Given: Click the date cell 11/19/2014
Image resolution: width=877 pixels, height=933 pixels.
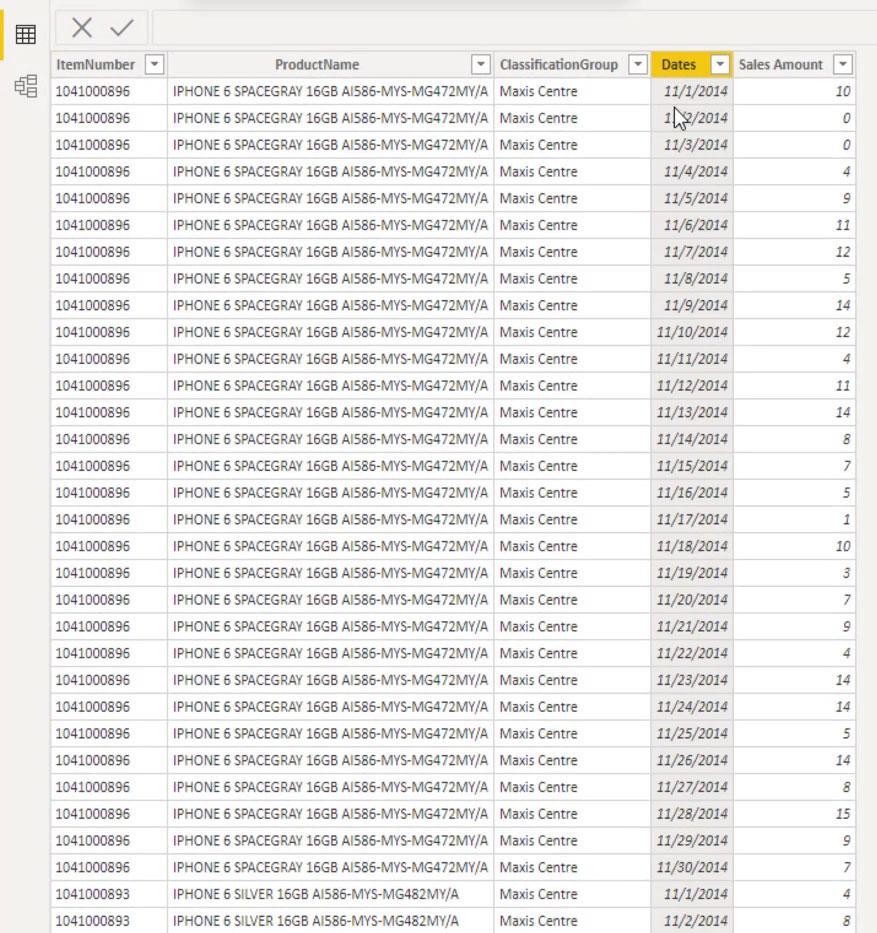Looking at the screenshot, I should pyautogui.click(x=692, y=573).
